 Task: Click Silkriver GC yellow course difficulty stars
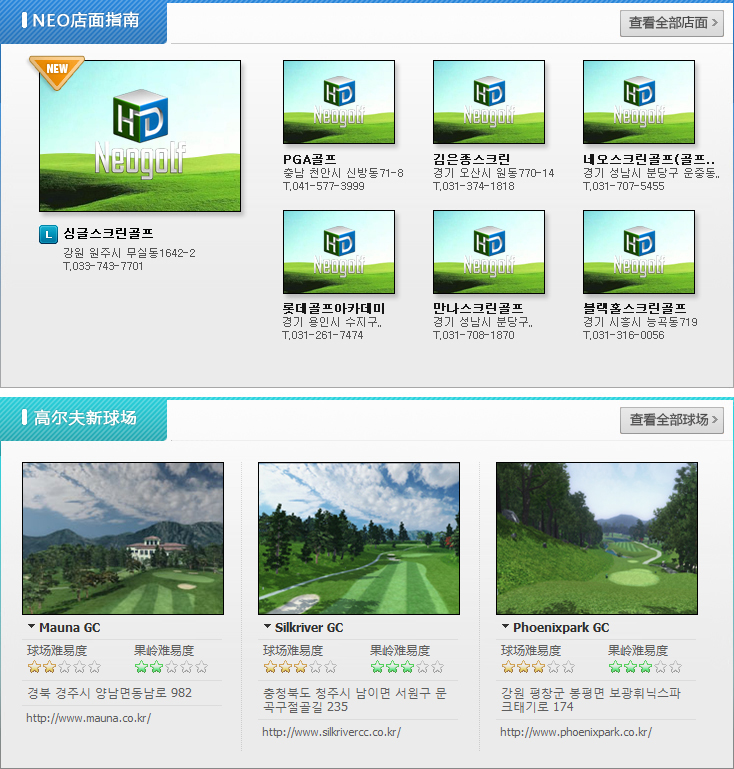coord(300,667)
